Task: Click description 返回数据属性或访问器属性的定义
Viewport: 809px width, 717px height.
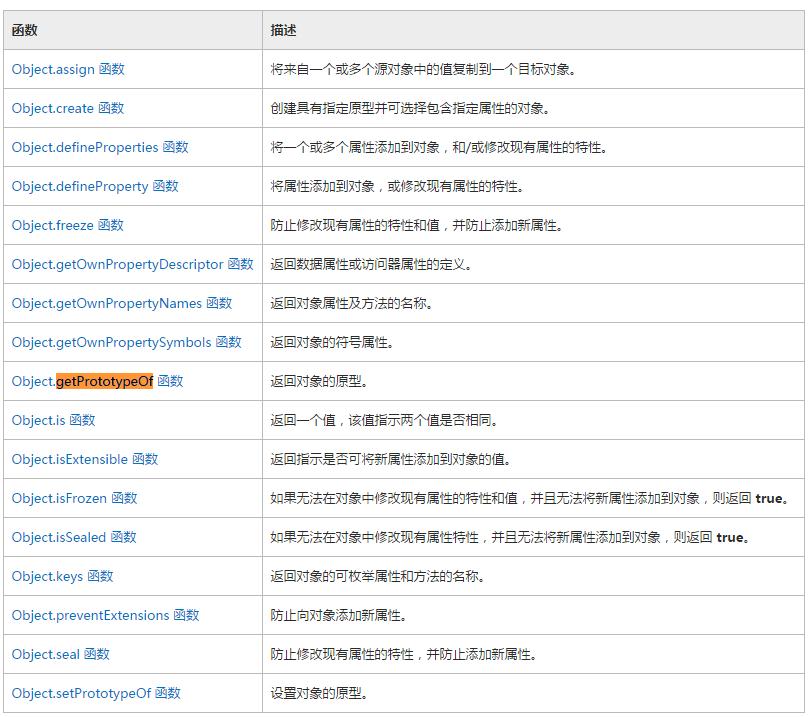Action: (x=371, y=264)
